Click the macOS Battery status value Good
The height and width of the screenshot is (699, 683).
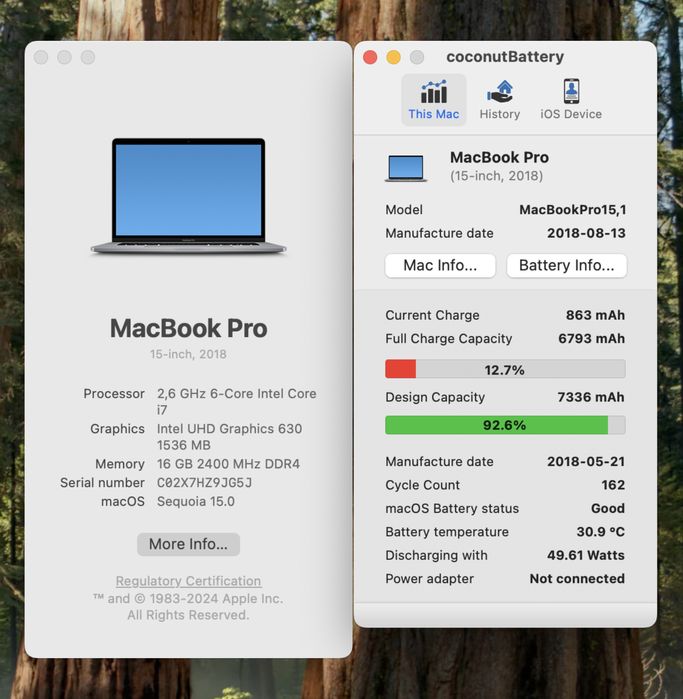[x=608, y=508]
